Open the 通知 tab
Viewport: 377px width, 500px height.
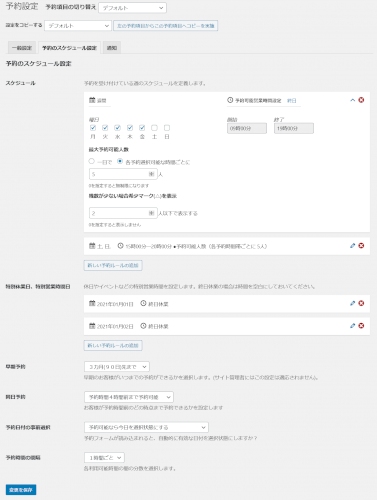(112, 48)
